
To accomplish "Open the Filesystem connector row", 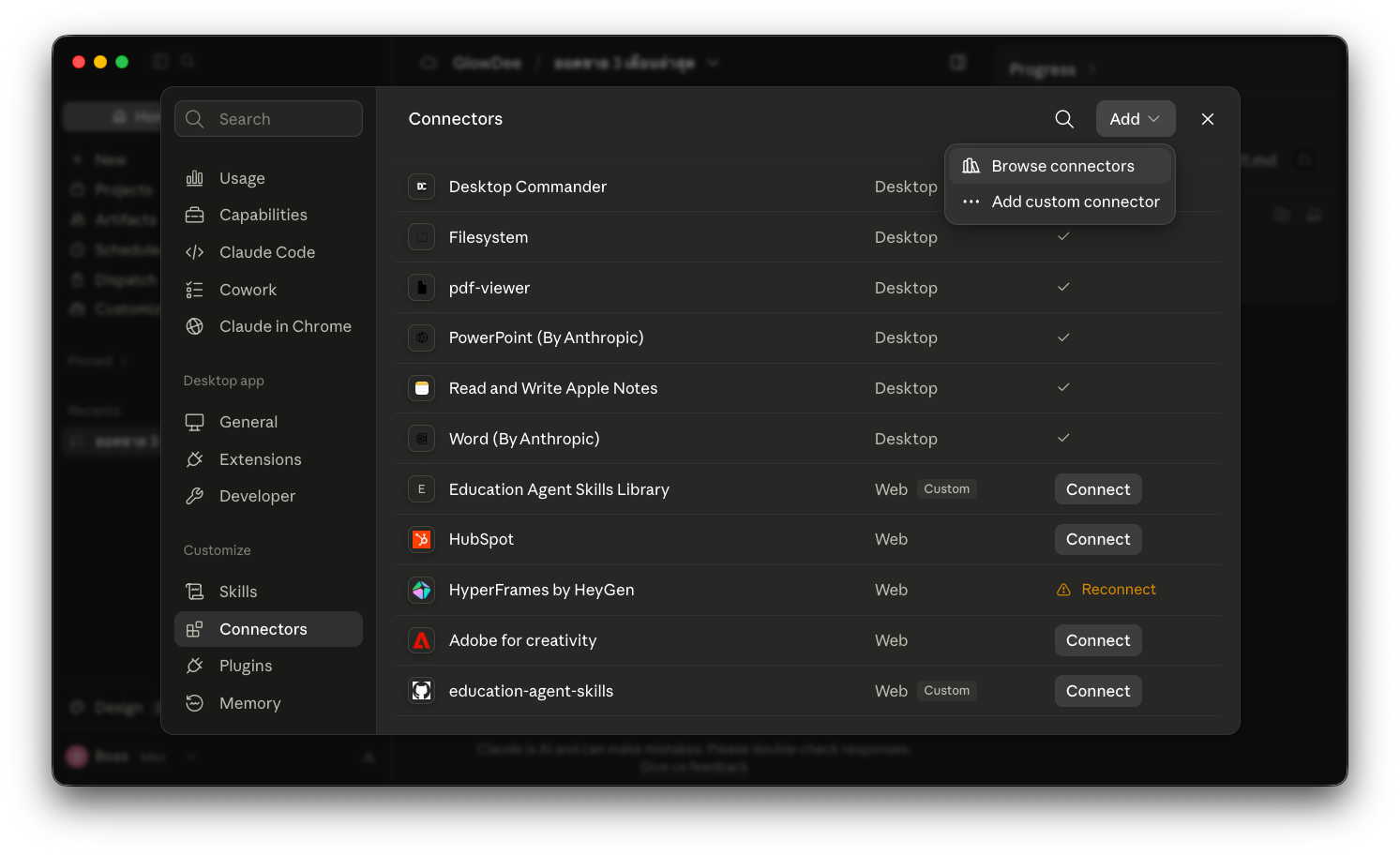I will [x=808, y=237].
